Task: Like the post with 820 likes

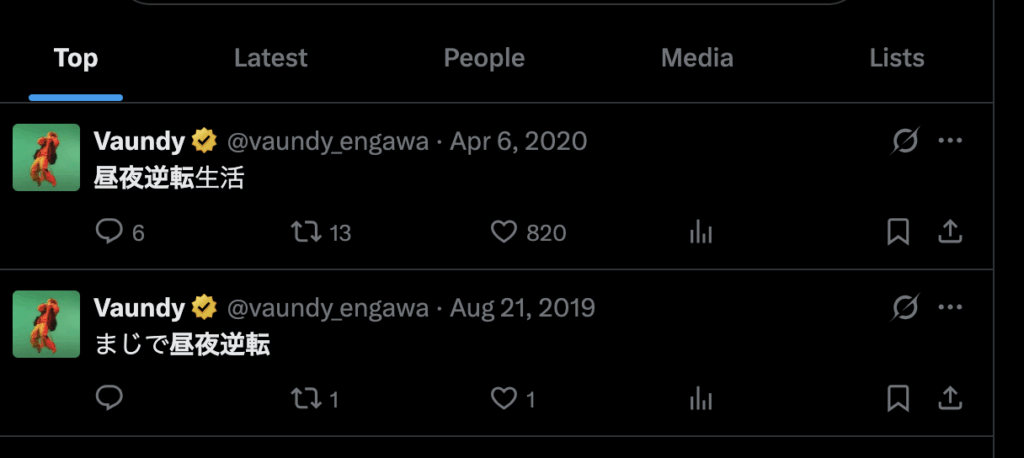Action: coord(503,233)
